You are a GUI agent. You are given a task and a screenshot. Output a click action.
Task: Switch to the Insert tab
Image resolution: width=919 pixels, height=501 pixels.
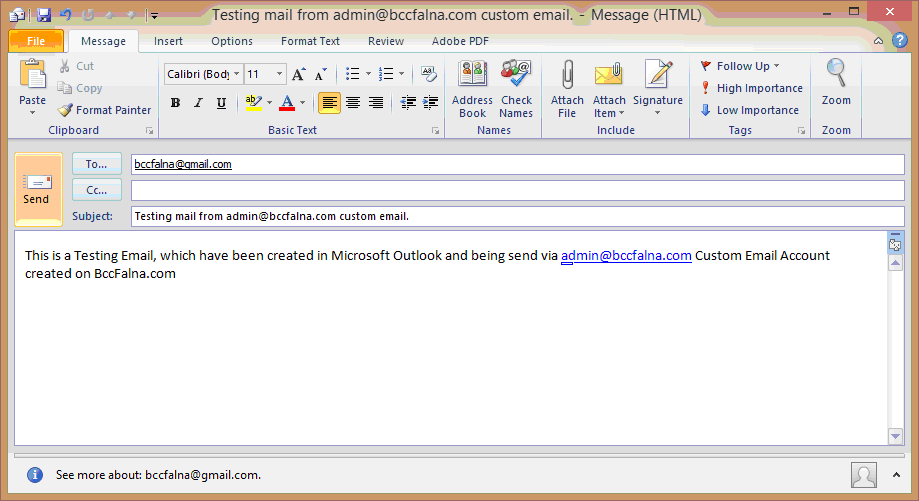pyautogui.click(x=168, y=41)
